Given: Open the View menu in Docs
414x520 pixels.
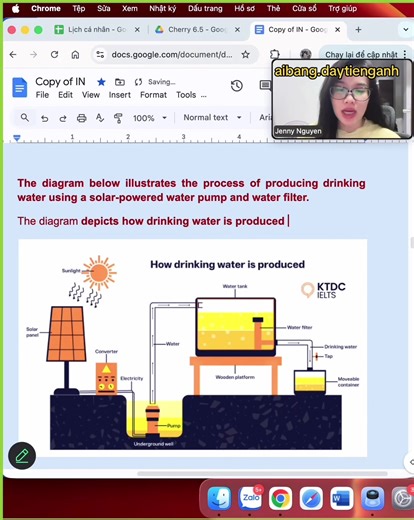Looking at the screenshot, I should (x=91, y=95).
